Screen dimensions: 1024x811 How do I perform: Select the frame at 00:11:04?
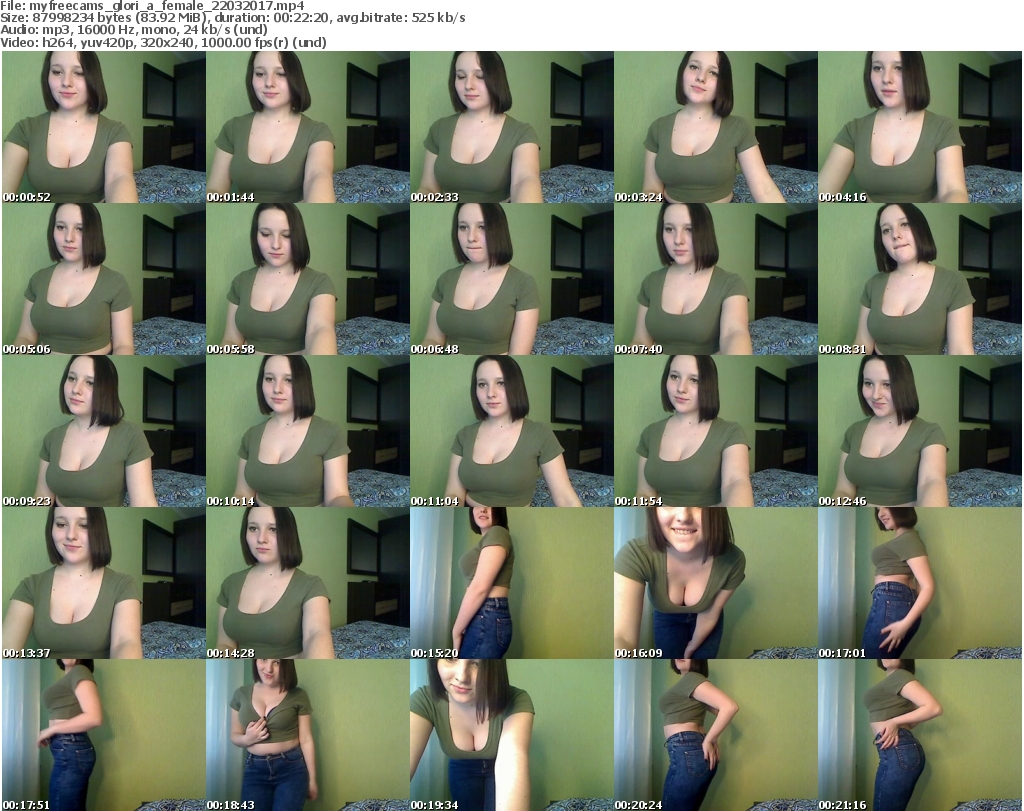coord(512,431)
